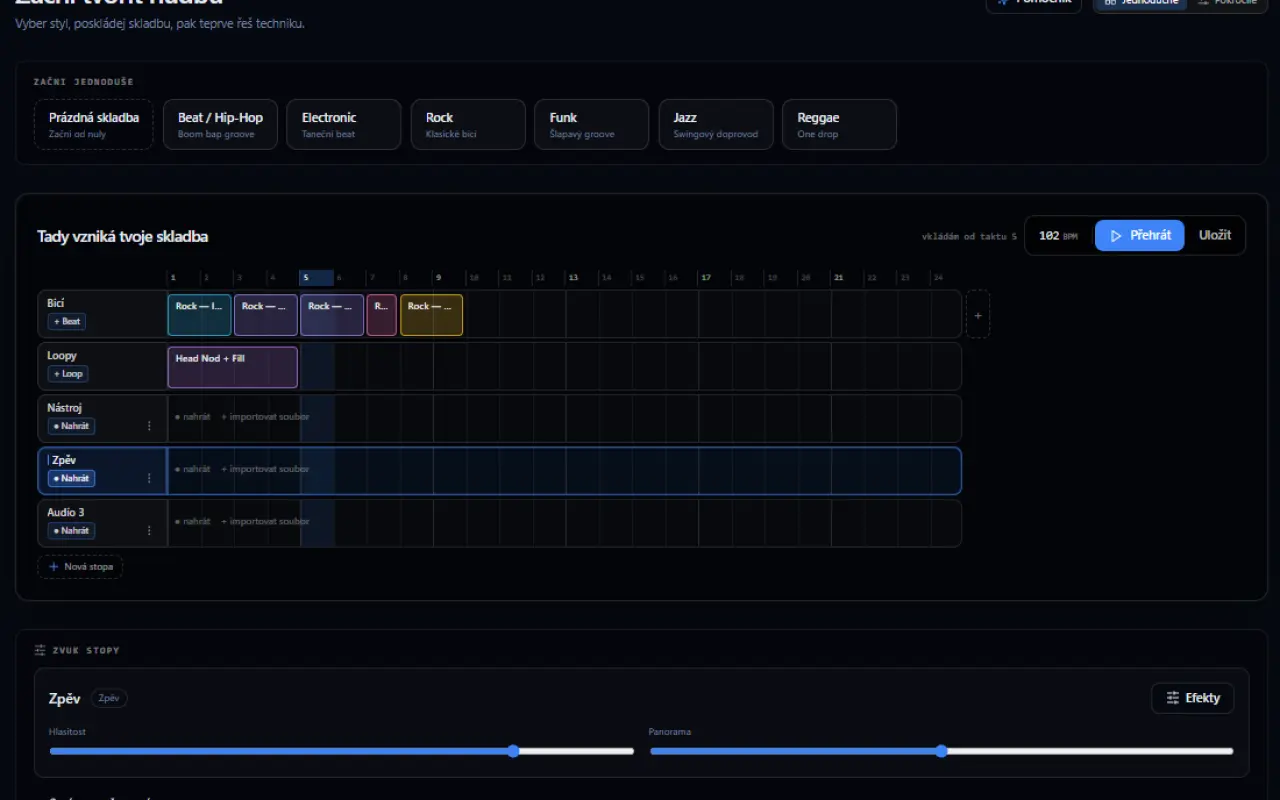Viewport: 1280px width, 800px height.
Task: Click importovat soubor in the Audio 3 lane
Action: [x=266, y=521]
